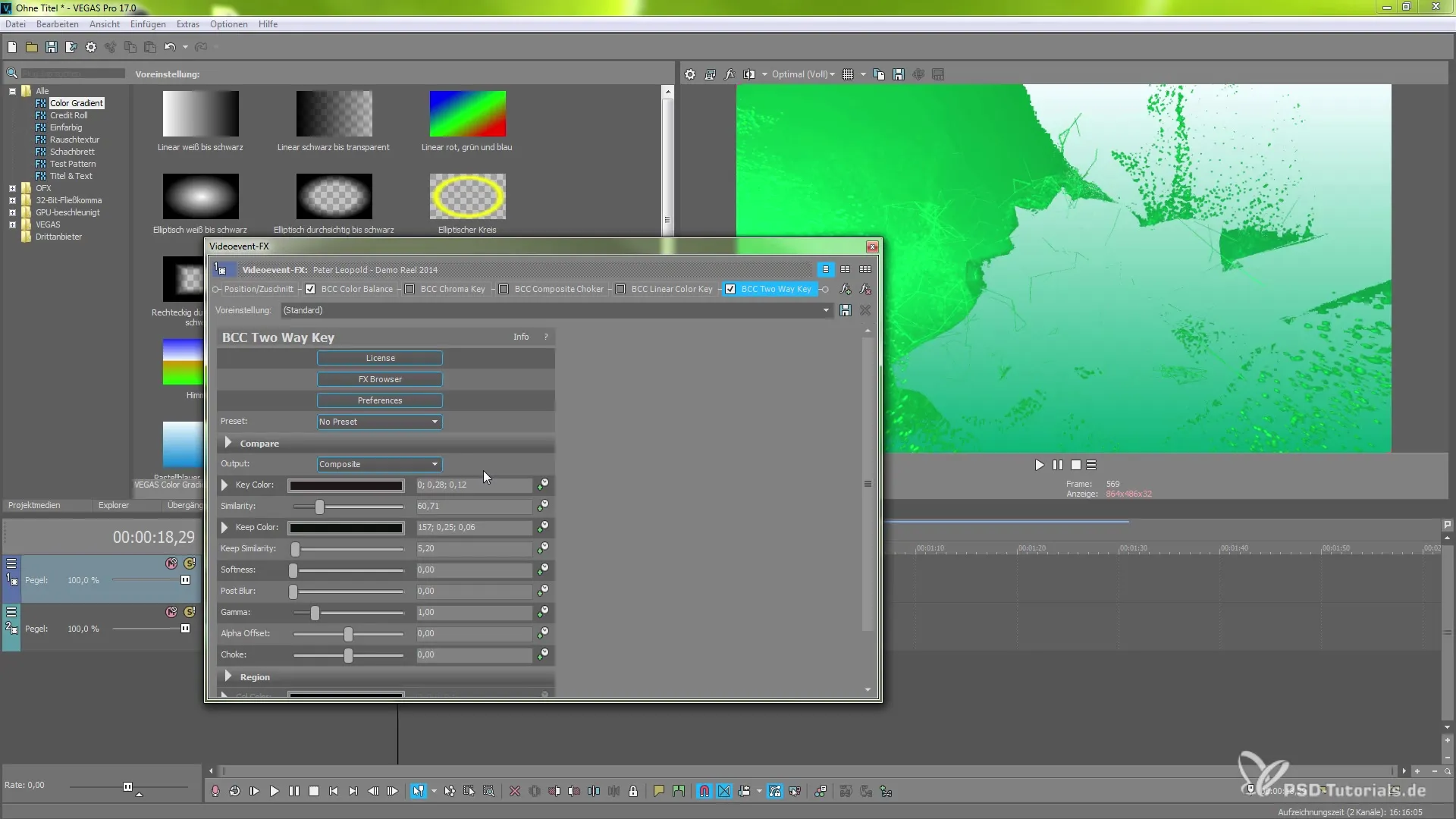This screenshot has width=1456, height=819.
Task: Open the Einfügen menu
Action: click(148, 24)
